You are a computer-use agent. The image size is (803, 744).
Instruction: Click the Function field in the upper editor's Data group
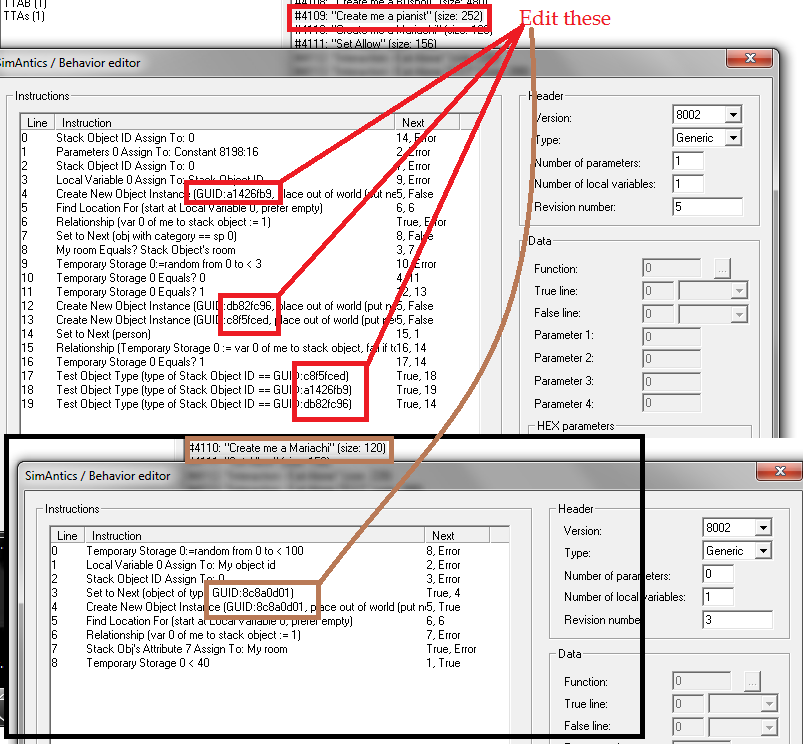coord(671,268)
